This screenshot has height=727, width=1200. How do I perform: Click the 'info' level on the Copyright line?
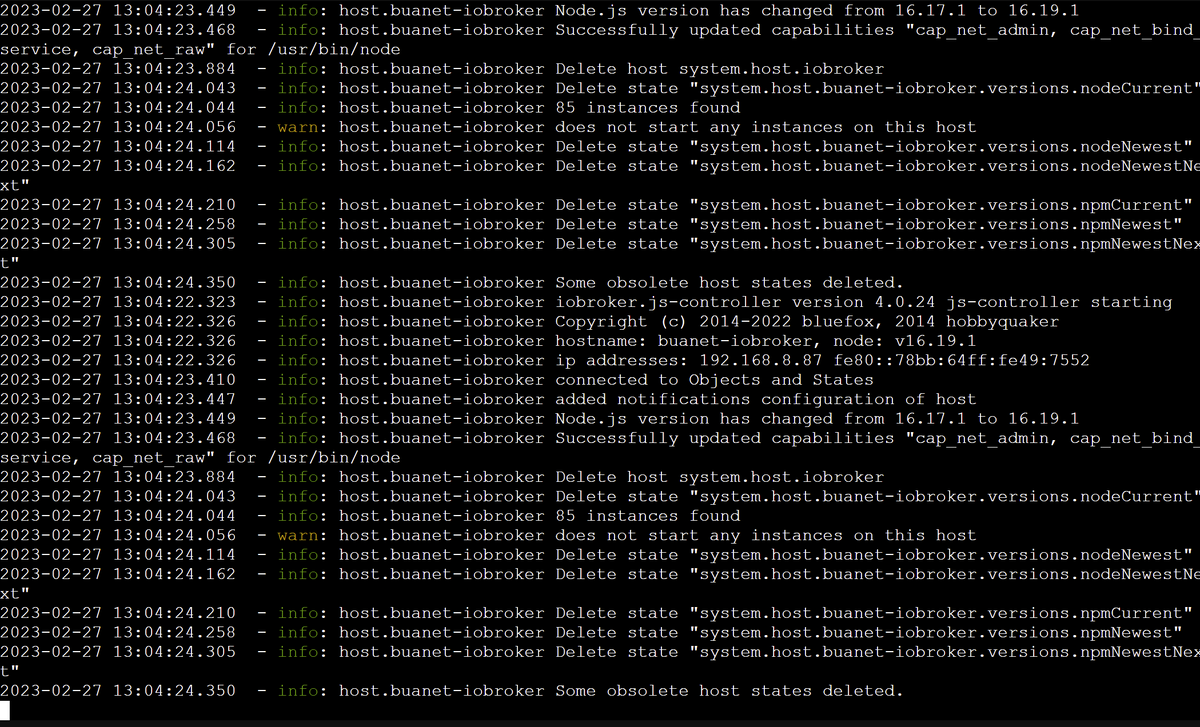(298, 321)
